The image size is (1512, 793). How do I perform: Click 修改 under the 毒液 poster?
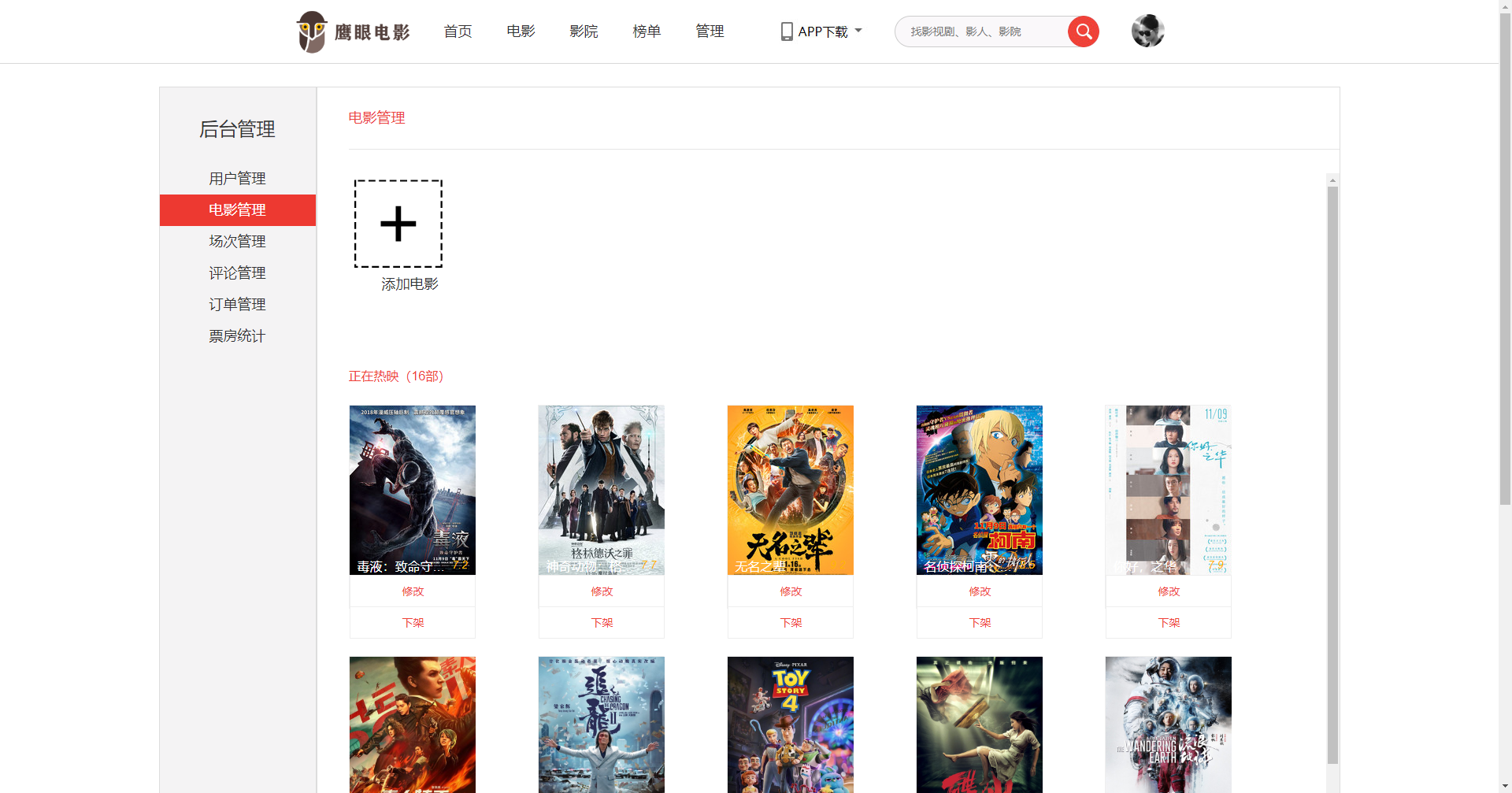(413, 591)
